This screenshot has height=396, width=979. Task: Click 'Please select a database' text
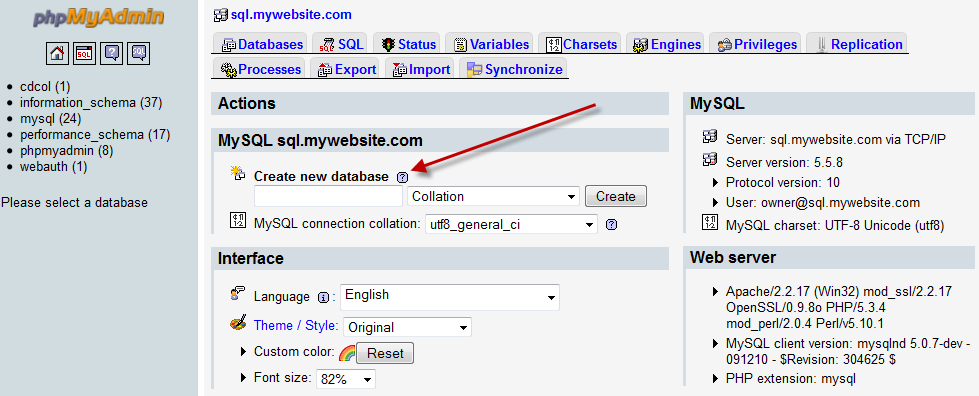tap(74, 202)
